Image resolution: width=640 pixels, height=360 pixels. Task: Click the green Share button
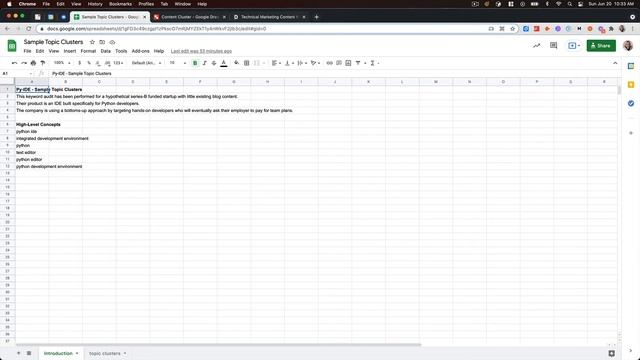pos(601,46)
